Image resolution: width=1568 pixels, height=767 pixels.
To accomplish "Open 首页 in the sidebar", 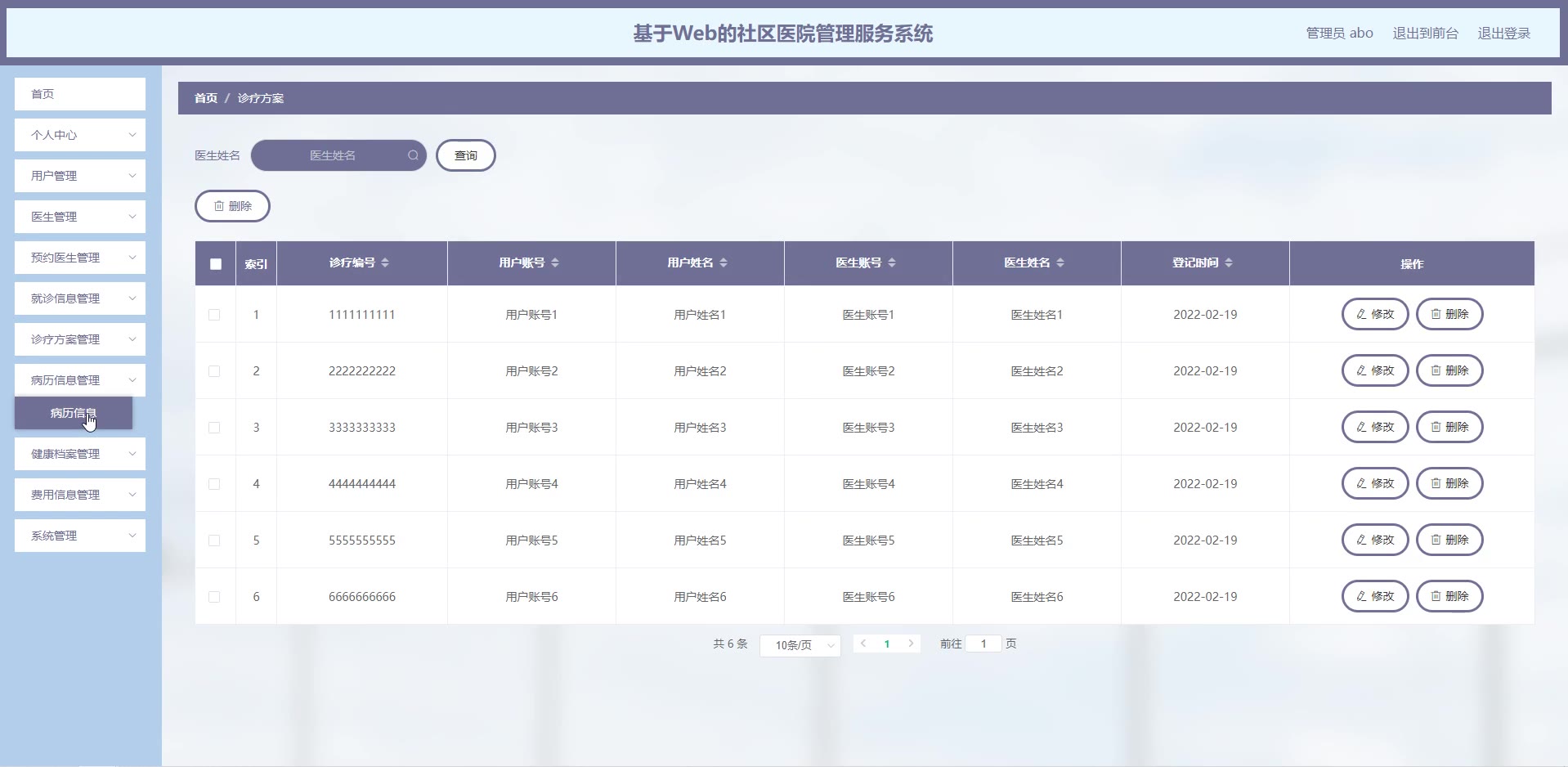I will [x=80, y=94].
